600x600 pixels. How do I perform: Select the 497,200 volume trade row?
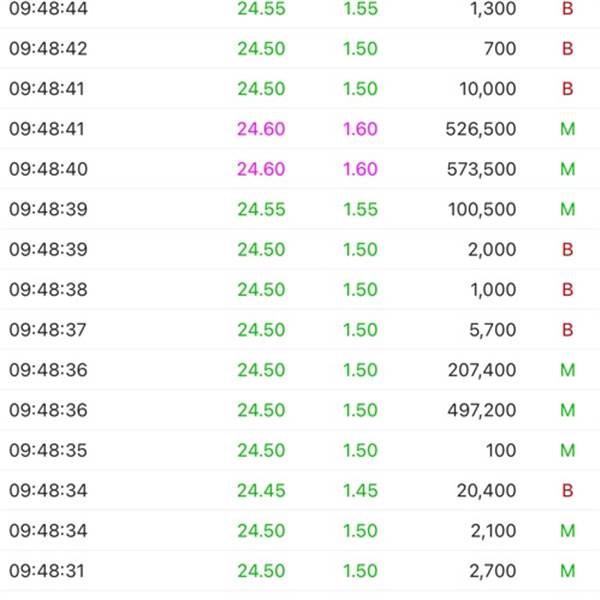pyautogui.click(x=300, y=410)
